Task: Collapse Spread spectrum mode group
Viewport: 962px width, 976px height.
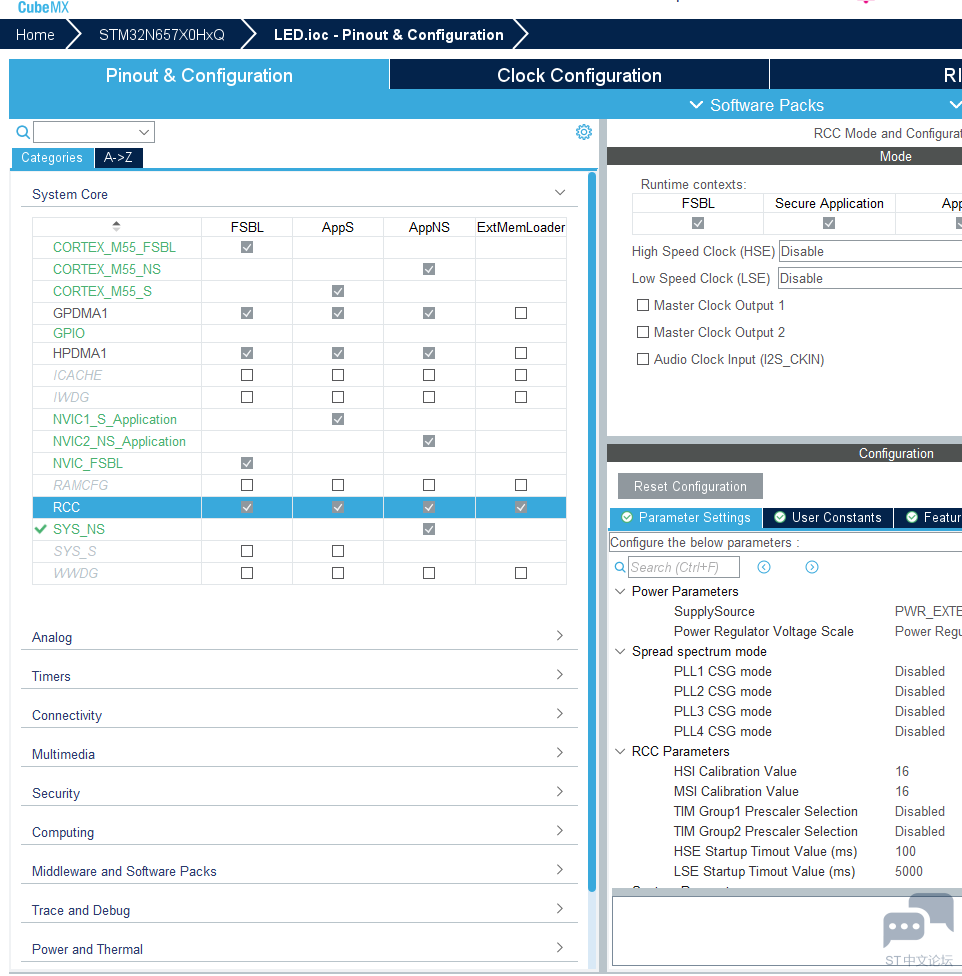Action: 620,651
